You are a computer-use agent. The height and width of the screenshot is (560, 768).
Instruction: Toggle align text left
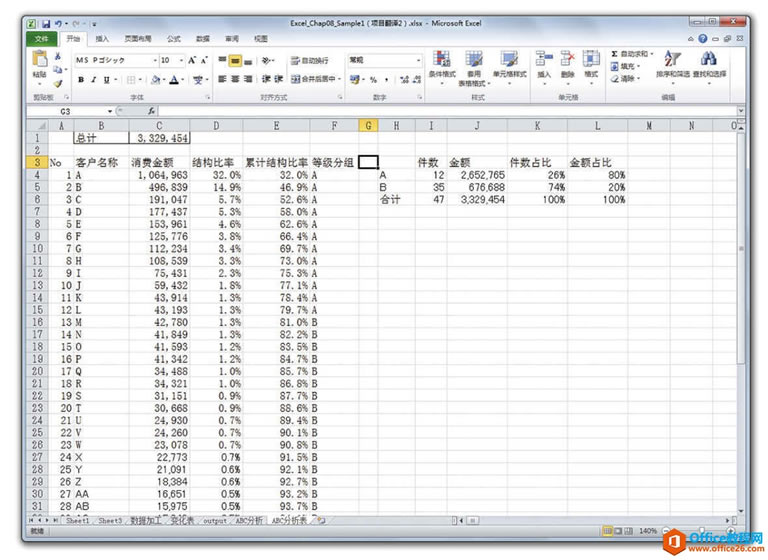tap(222, 79)
